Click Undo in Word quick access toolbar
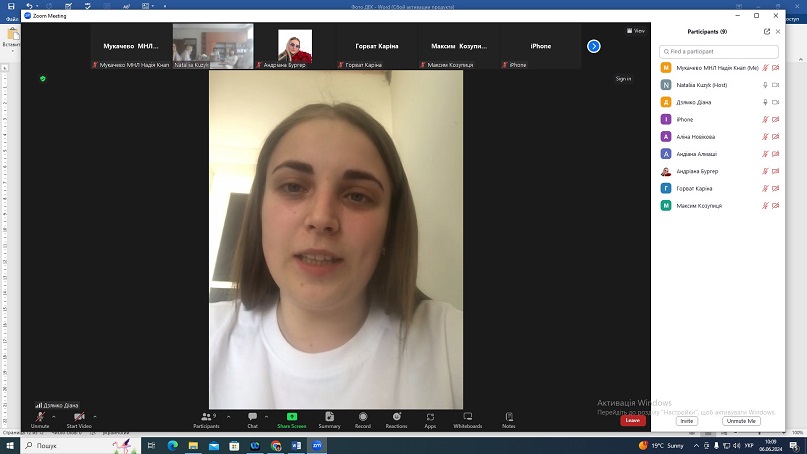Image resolution: width=807 pixels, height=454 pixels. tap(29, 6)
